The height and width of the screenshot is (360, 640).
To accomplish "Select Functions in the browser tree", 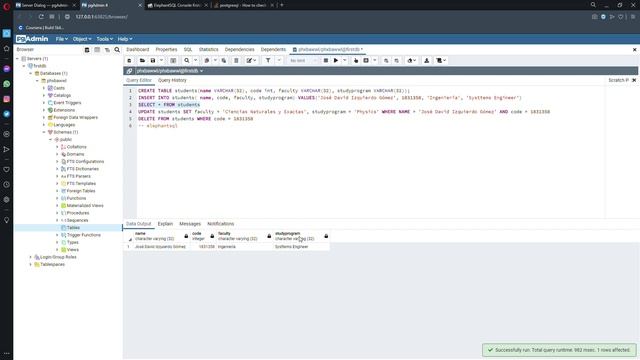I will (76, 198).
